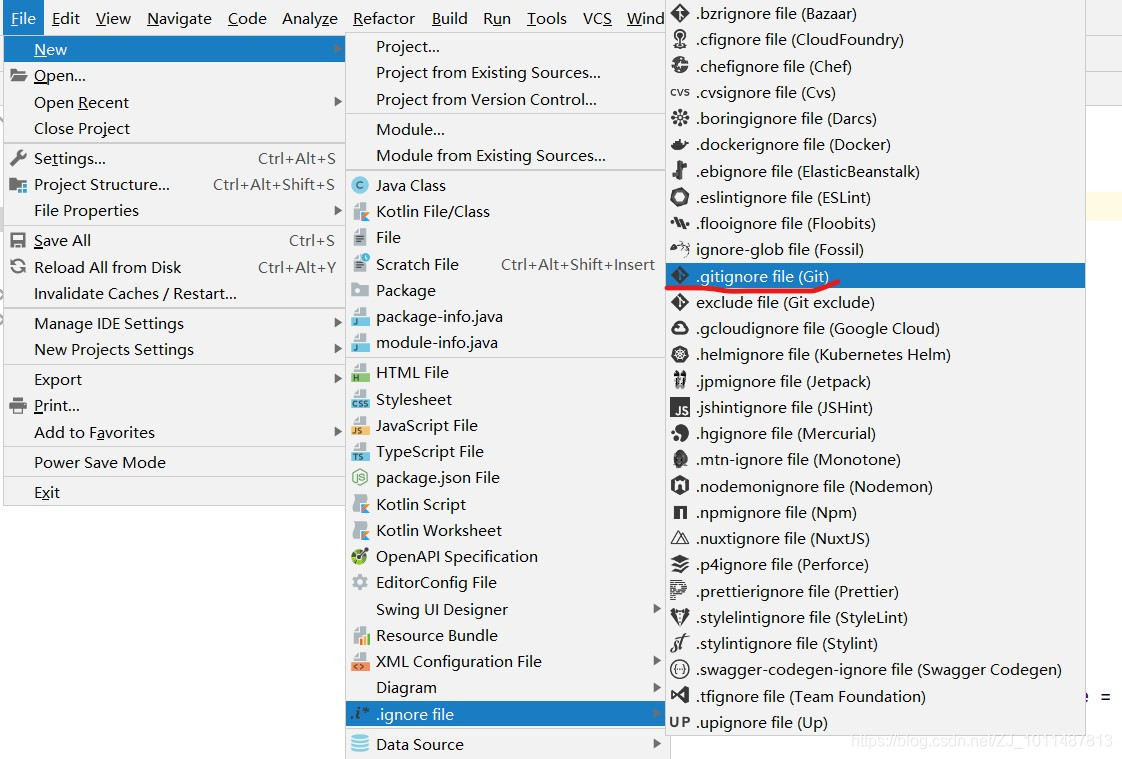Click the Java Class C icon
The height and width of the screenshot is (759, 1122).
[360, 185]
